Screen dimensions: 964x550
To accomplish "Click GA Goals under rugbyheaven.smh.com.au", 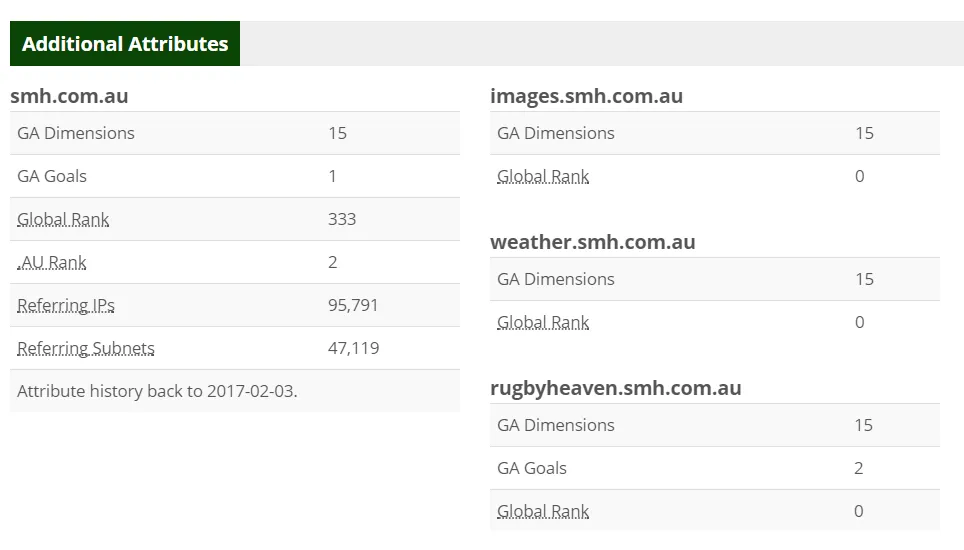I will (532, 468).
